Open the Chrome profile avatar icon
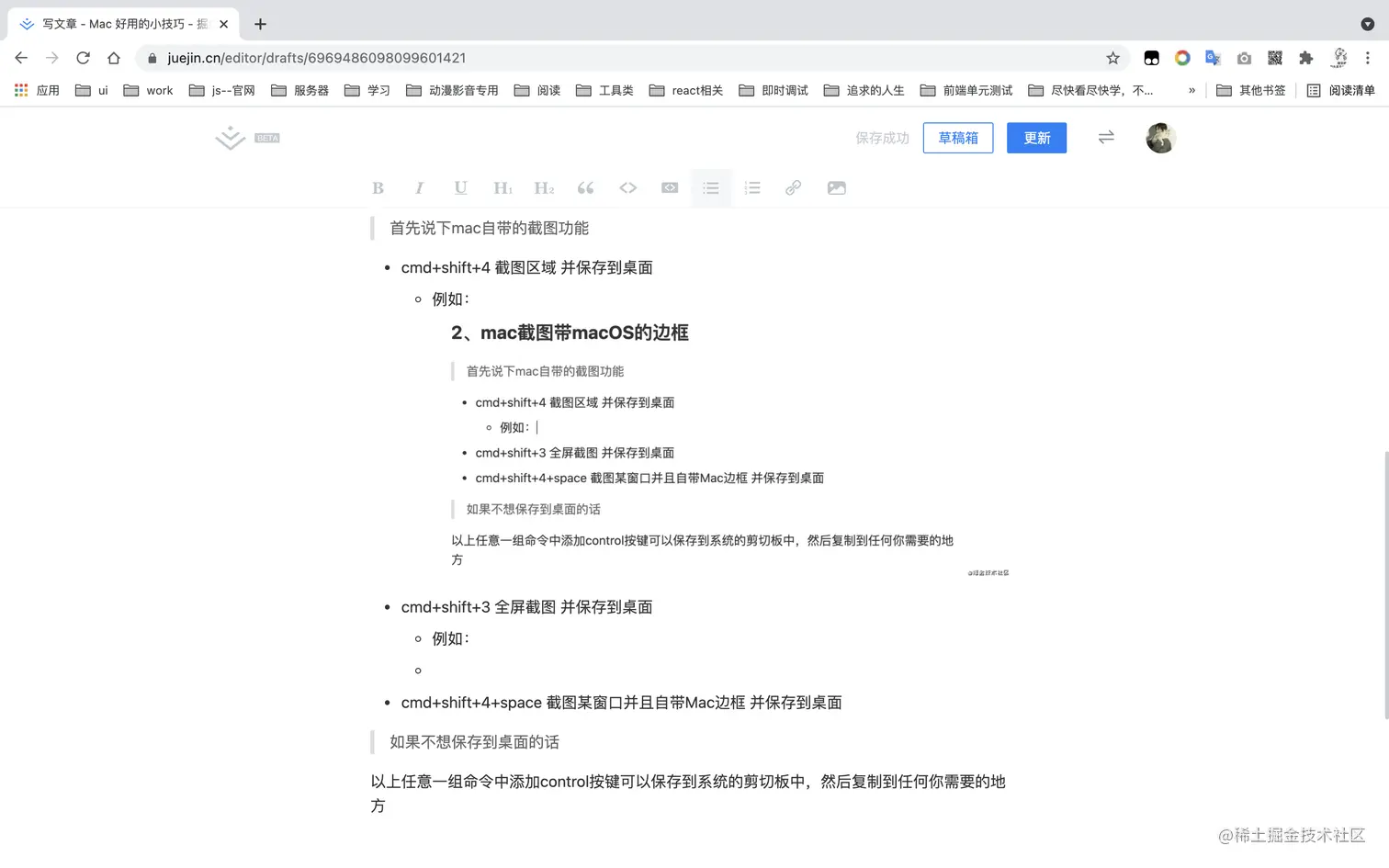 click(x=1339, y=58)
